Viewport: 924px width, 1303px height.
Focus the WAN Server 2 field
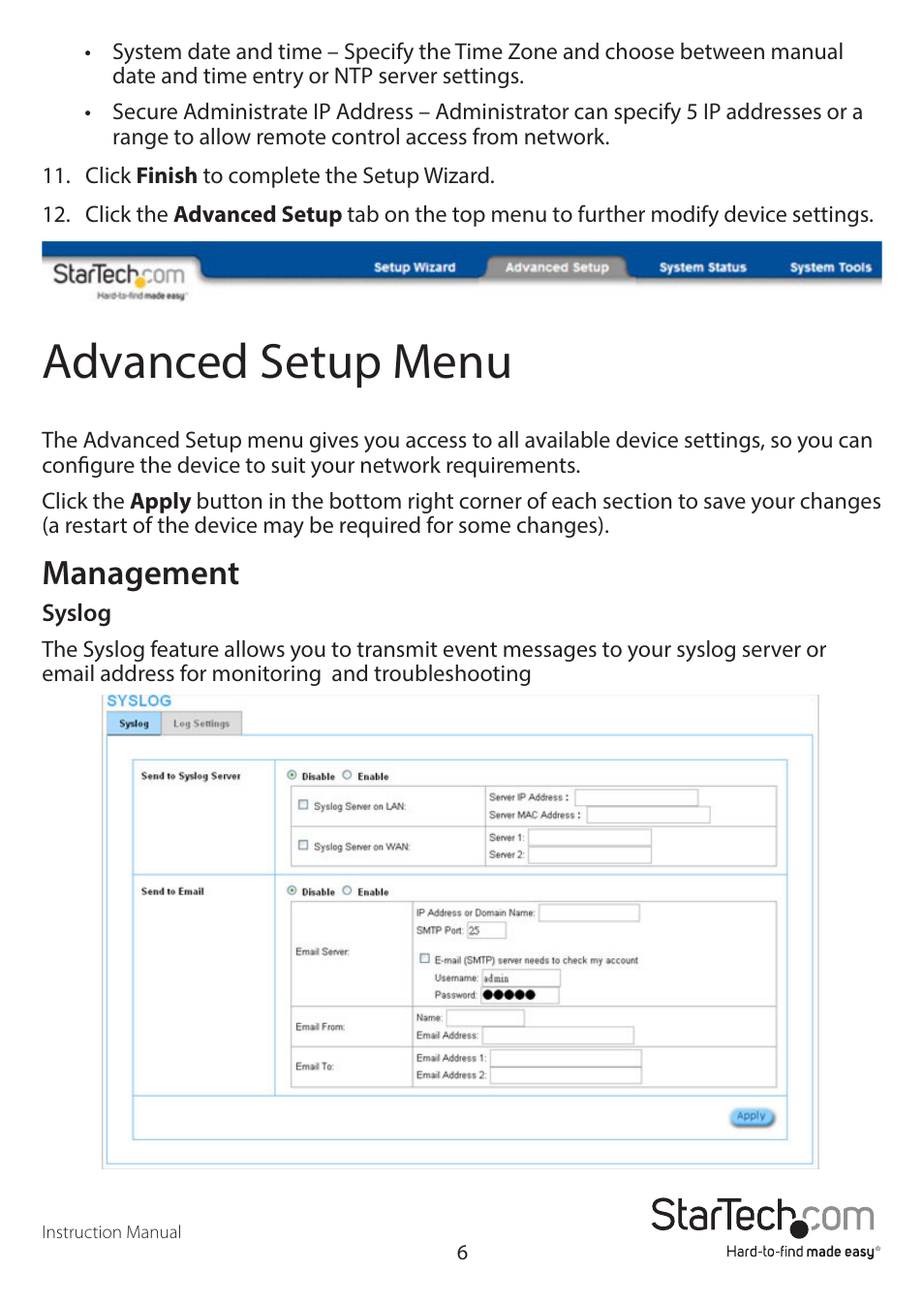coord(589,854)
